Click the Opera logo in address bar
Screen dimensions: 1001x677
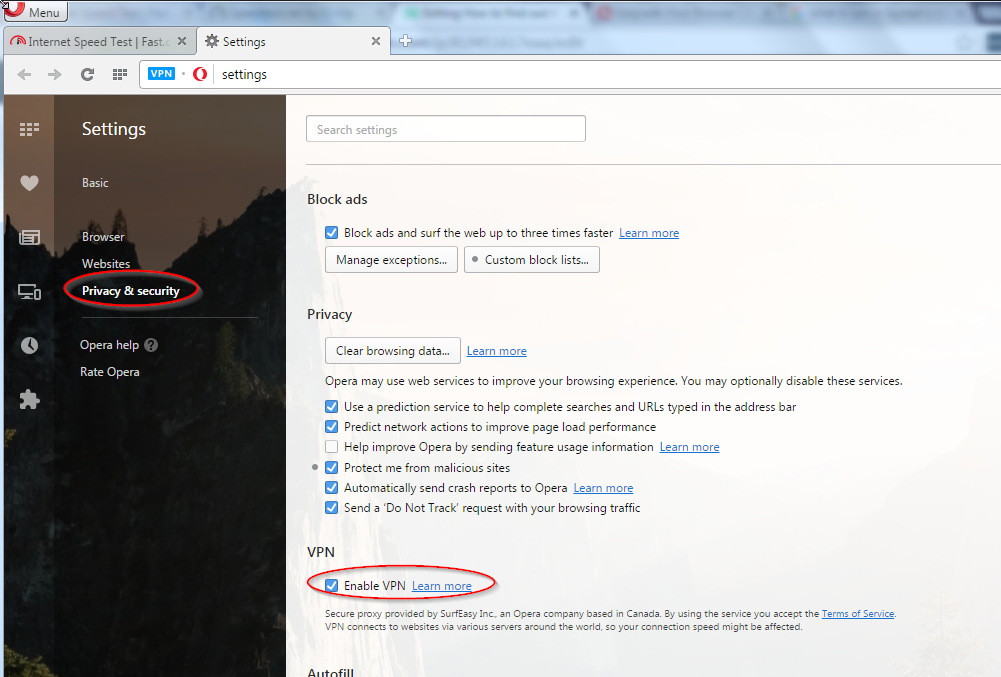(x=200, y=74)
